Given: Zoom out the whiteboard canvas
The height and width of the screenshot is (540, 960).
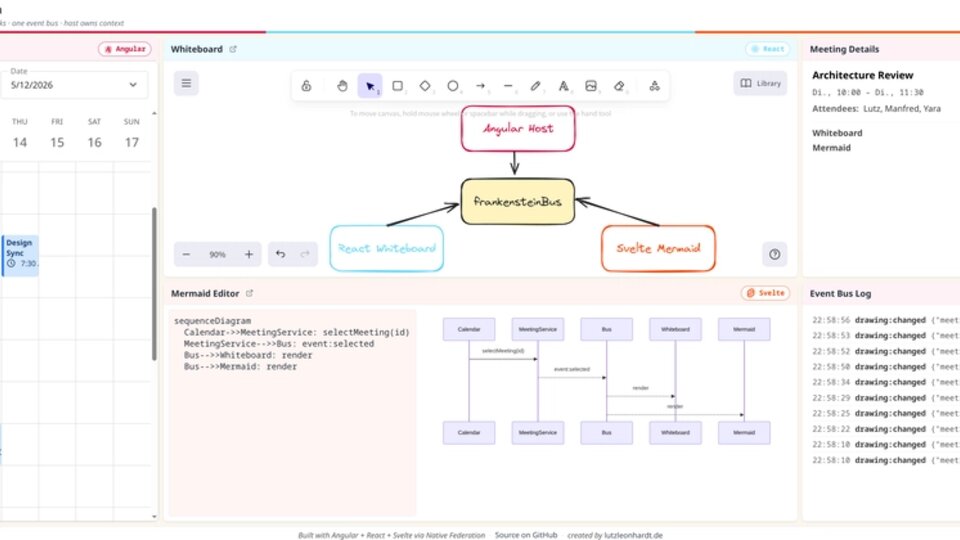Looking at the screenshot, I should (x=186, y=254).
